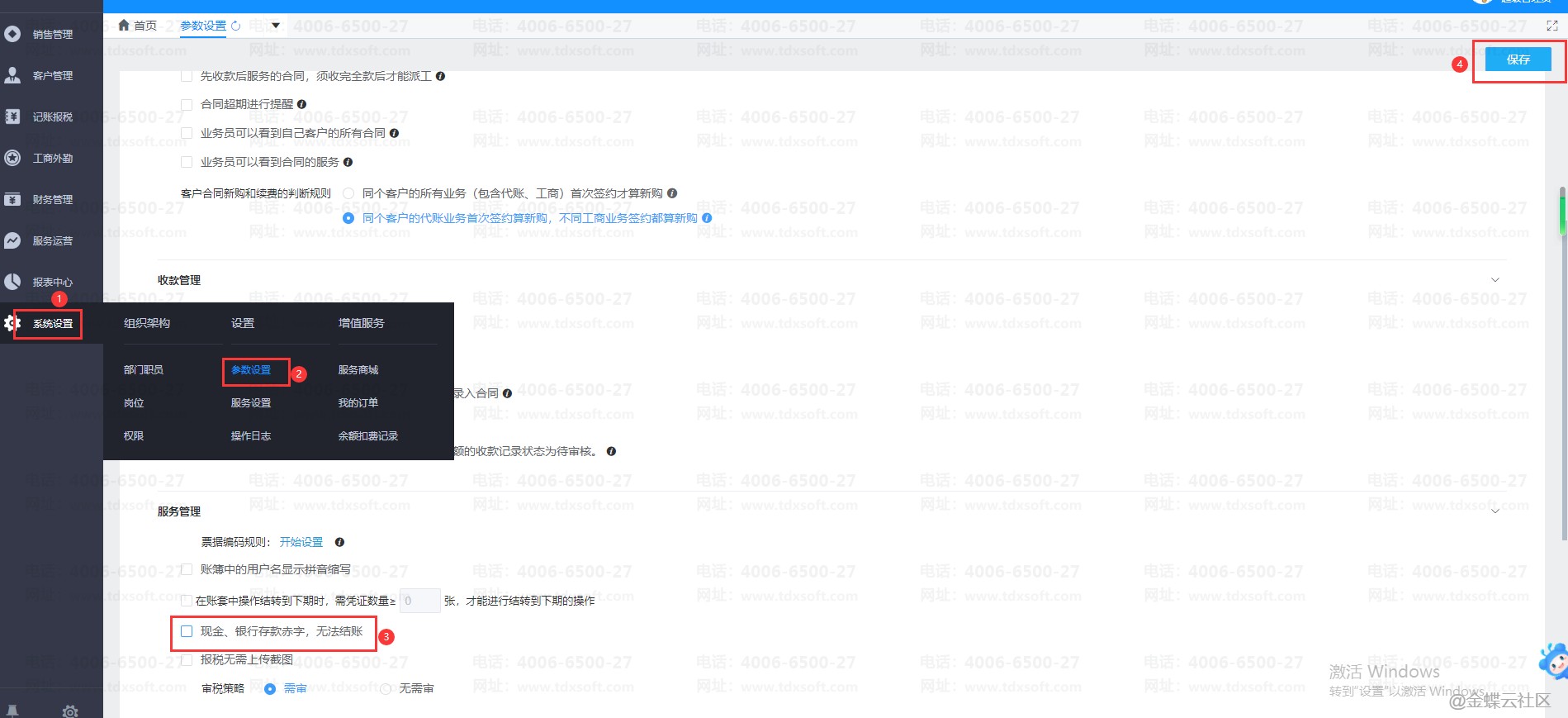Screen dimensions: 1568x718
Task: Click the 工商外勤 star icon
Action: (x=12, y=158)
